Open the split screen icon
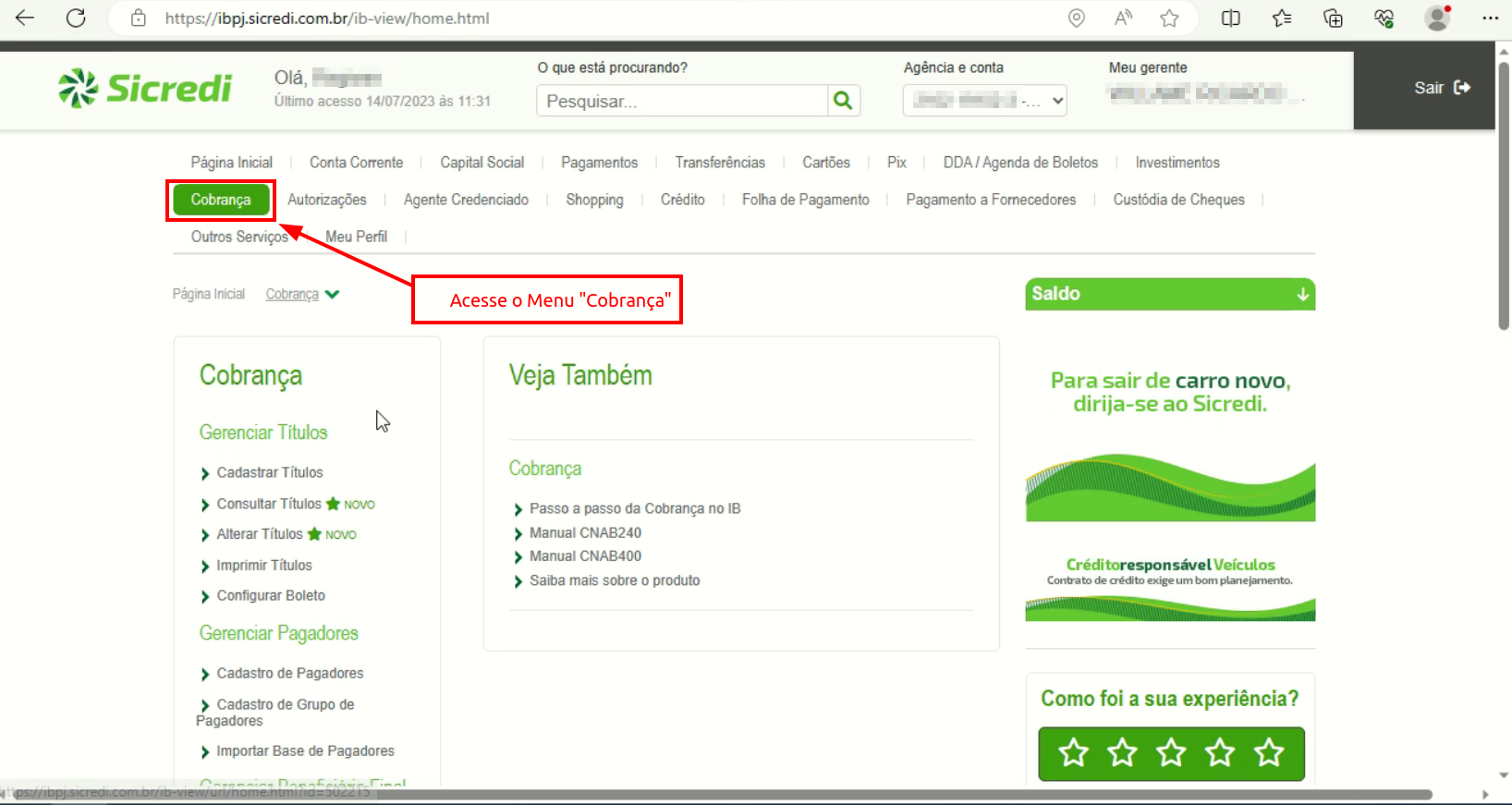1512x805 pixels. tap(1231, 18)
